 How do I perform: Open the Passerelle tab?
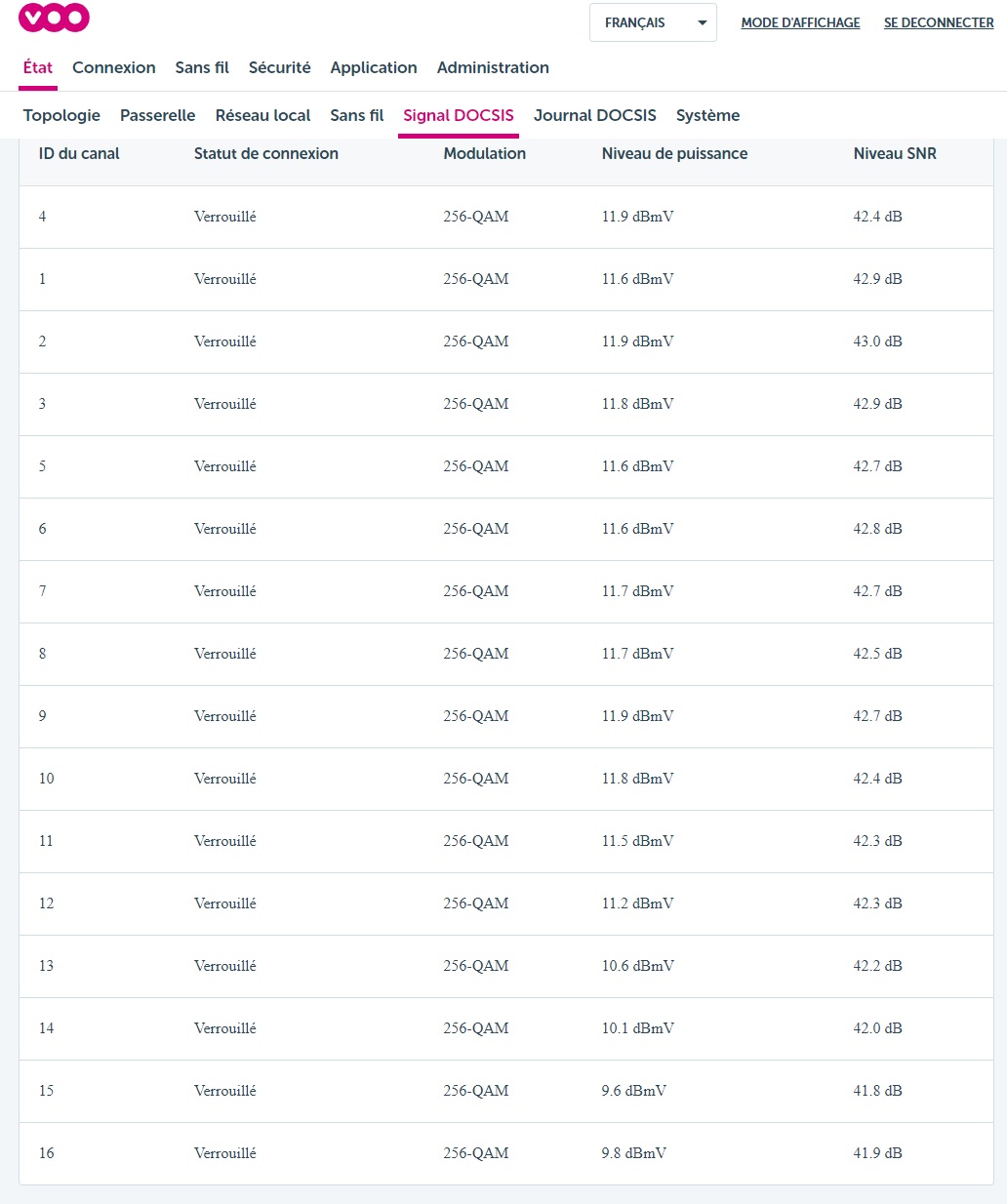[x=157, y=115]
